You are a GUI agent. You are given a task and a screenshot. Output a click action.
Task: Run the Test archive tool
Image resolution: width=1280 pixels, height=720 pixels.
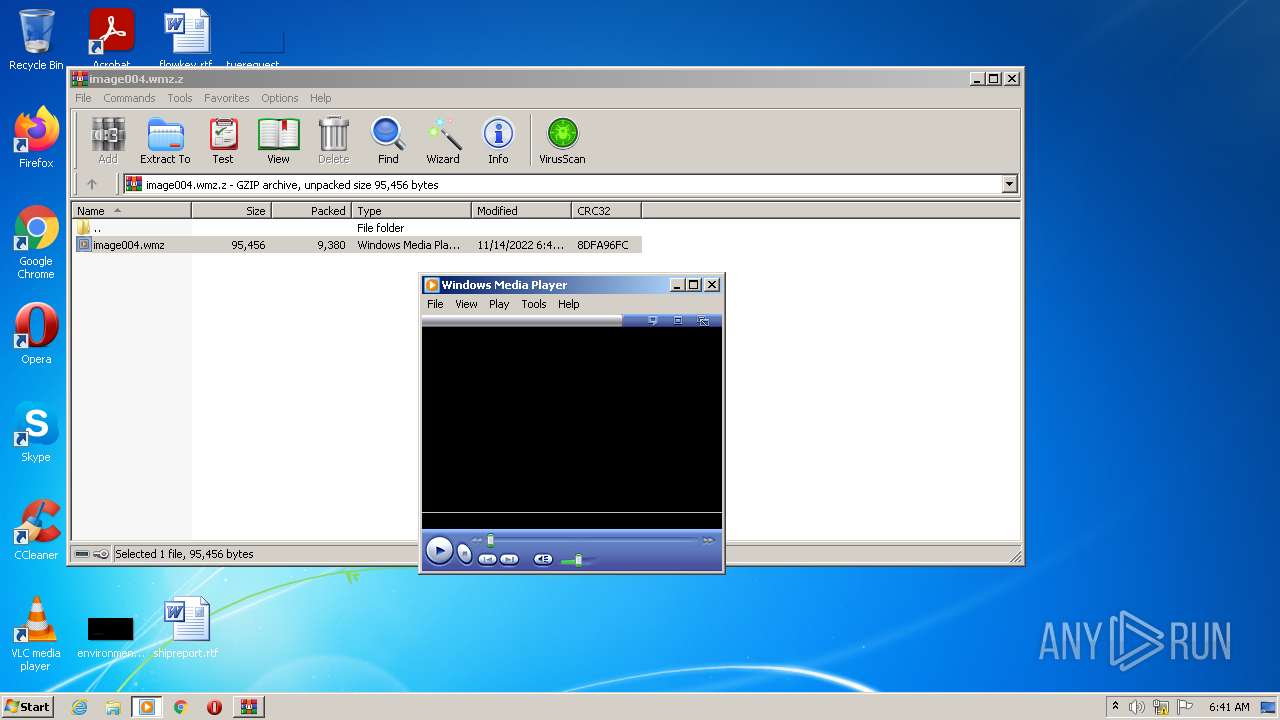[x=223, y=141]
